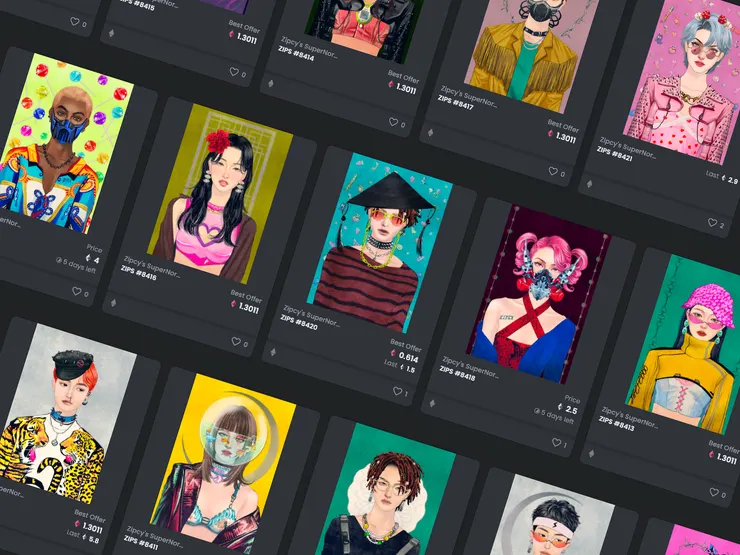The image size is (740, 555).
Task: Favorite ZIPS #8416 with its heart icon
Action: click(236, 341)
